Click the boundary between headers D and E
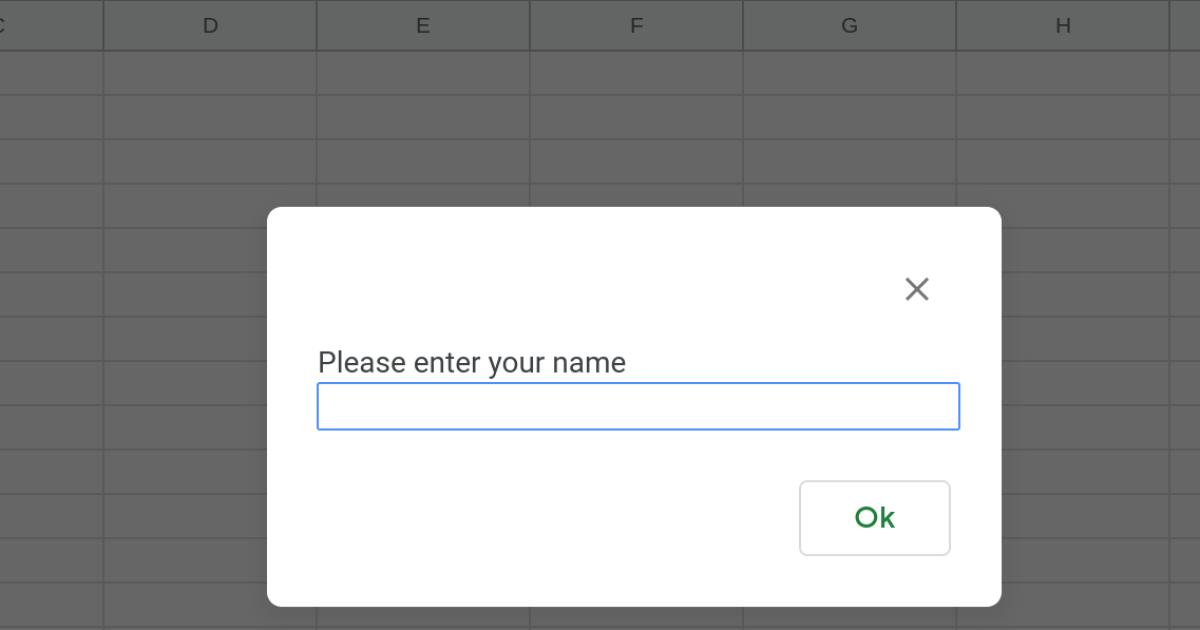 pyautogui.click(x=317, y=26)
